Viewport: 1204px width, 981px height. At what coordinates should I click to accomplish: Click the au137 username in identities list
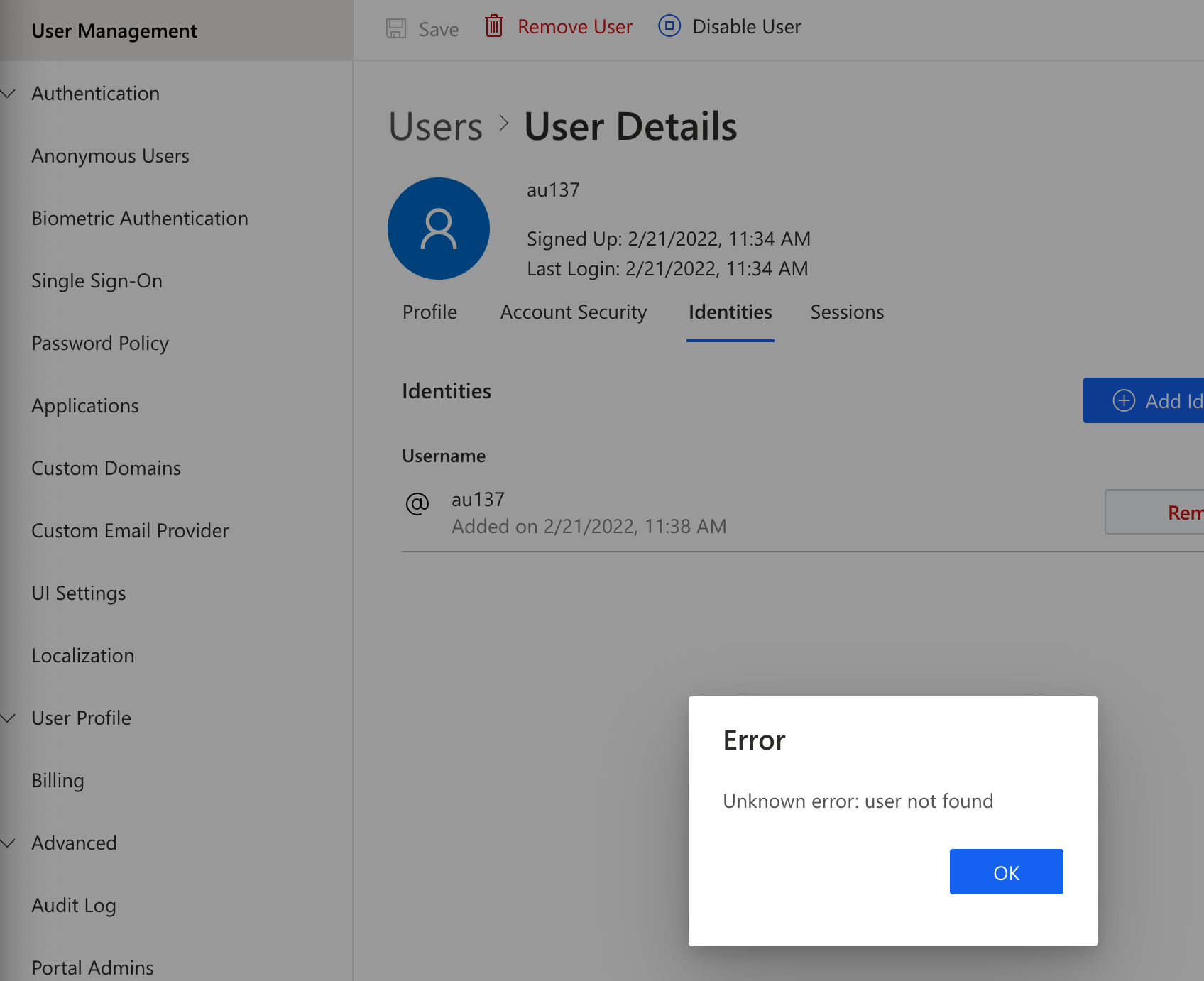click(478, 499)
